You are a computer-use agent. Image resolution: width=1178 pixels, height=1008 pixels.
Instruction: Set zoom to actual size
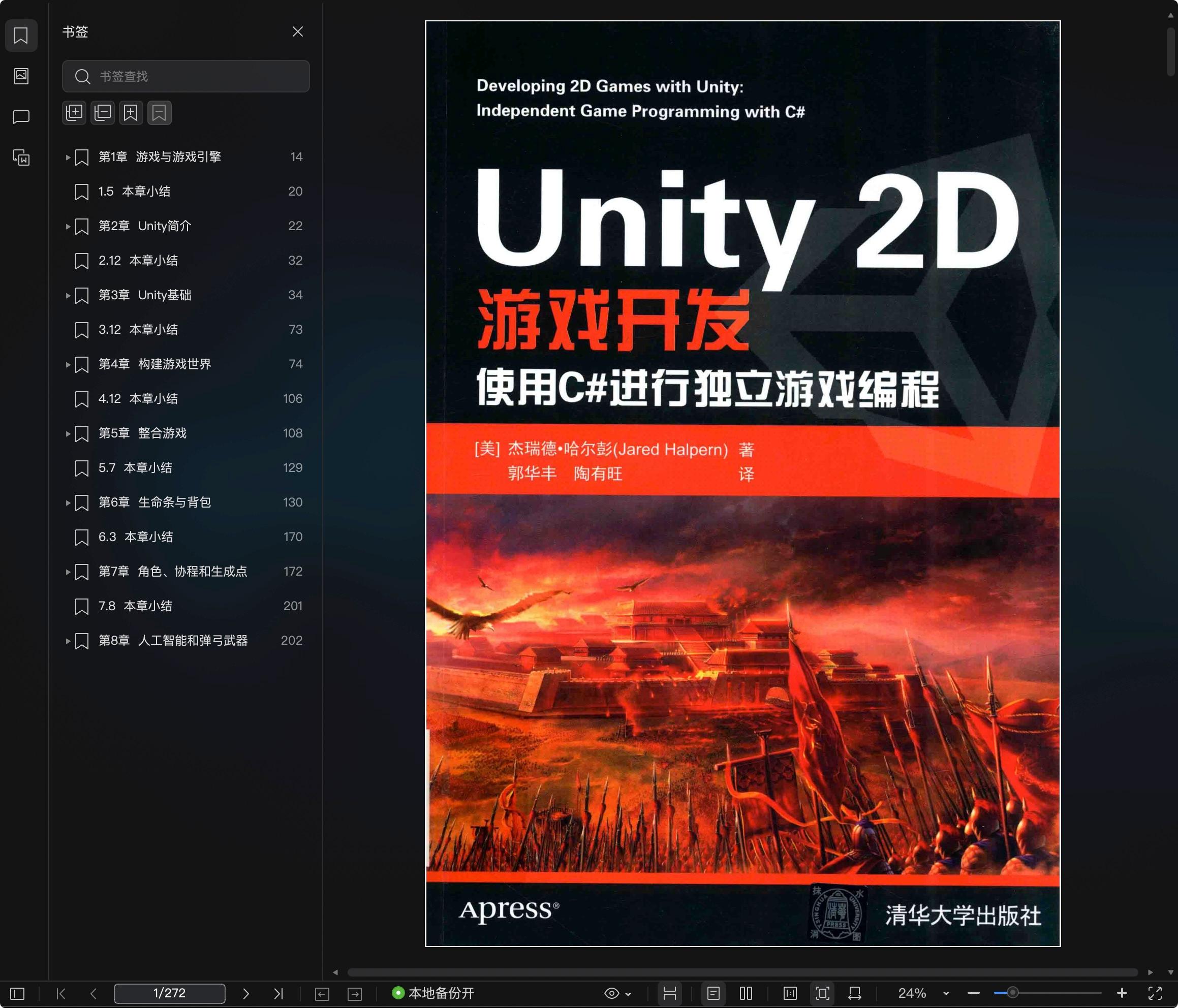pyautogui.click(x=790, y=993)
